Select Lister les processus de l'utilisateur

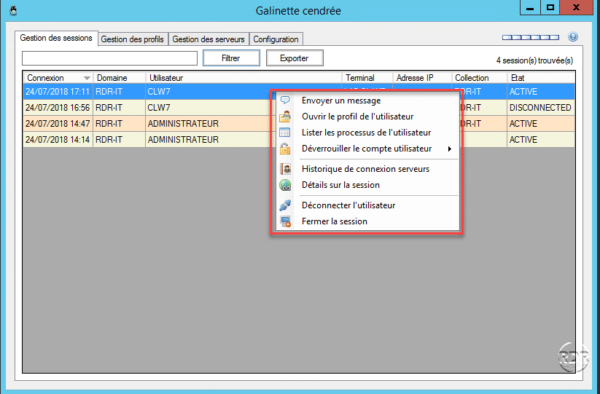tap(366, 133)
